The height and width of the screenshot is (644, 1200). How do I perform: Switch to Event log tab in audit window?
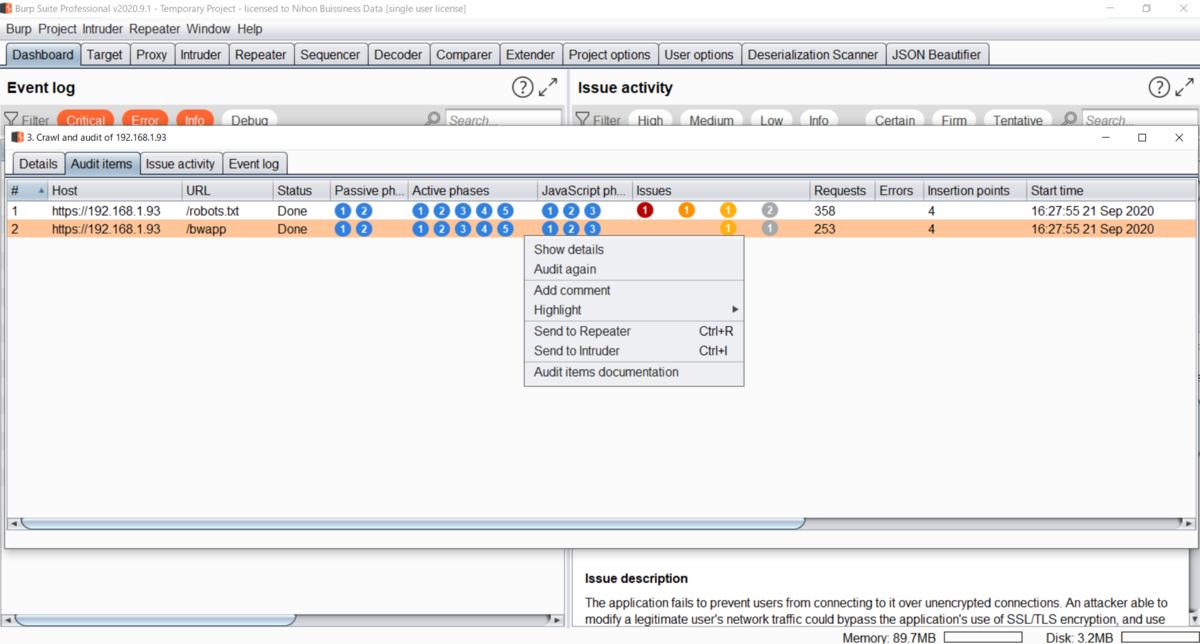point(254,164)
